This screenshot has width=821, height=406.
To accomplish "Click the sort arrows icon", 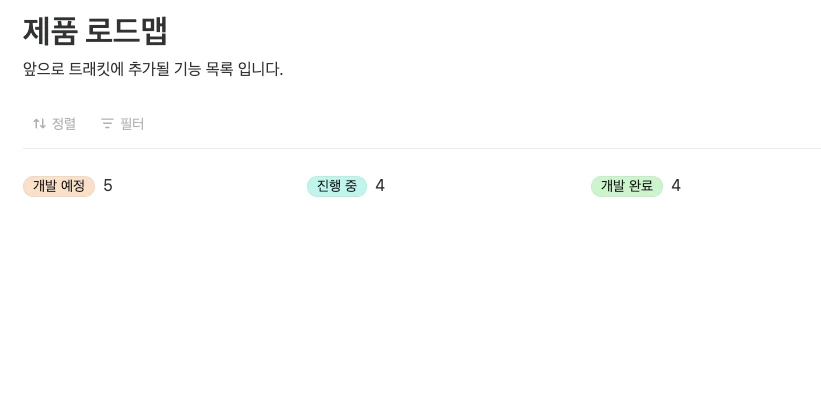I will (39, 124).
